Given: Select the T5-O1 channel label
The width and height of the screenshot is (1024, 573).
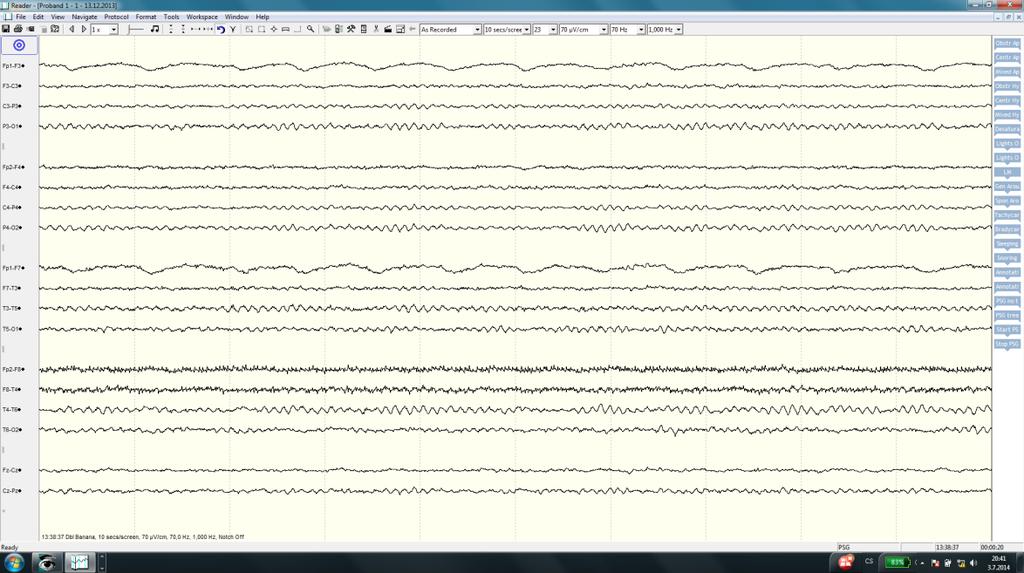Looking at the screenshot, I should pos(12,329).
